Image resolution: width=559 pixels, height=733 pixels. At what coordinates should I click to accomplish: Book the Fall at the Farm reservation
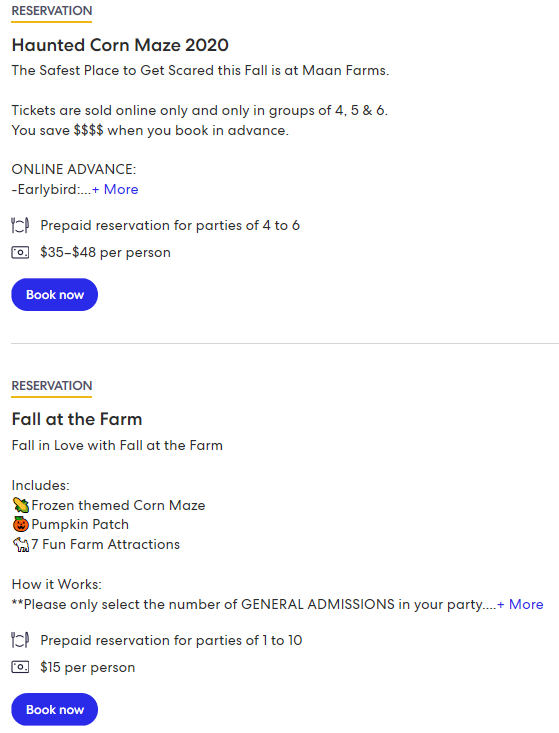[x=55, y=710]
